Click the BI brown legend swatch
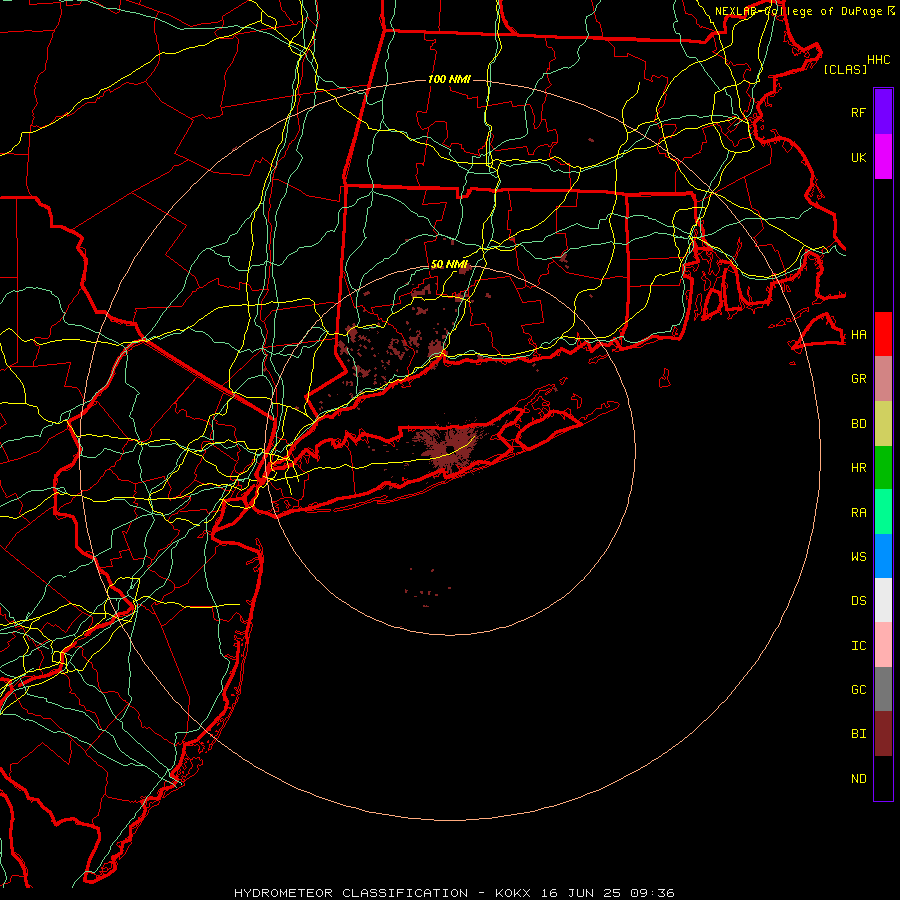900x900 pixels. pos(883,734)
